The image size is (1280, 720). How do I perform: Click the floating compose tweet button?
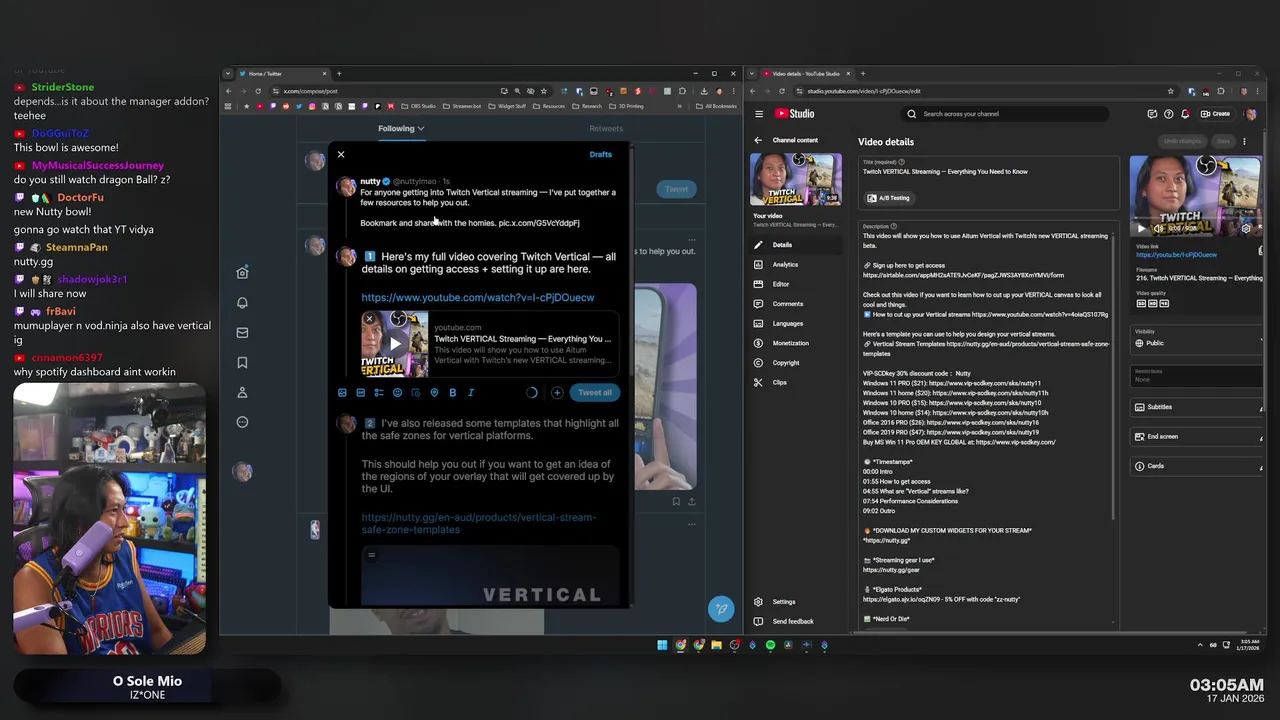click(721, 608)
